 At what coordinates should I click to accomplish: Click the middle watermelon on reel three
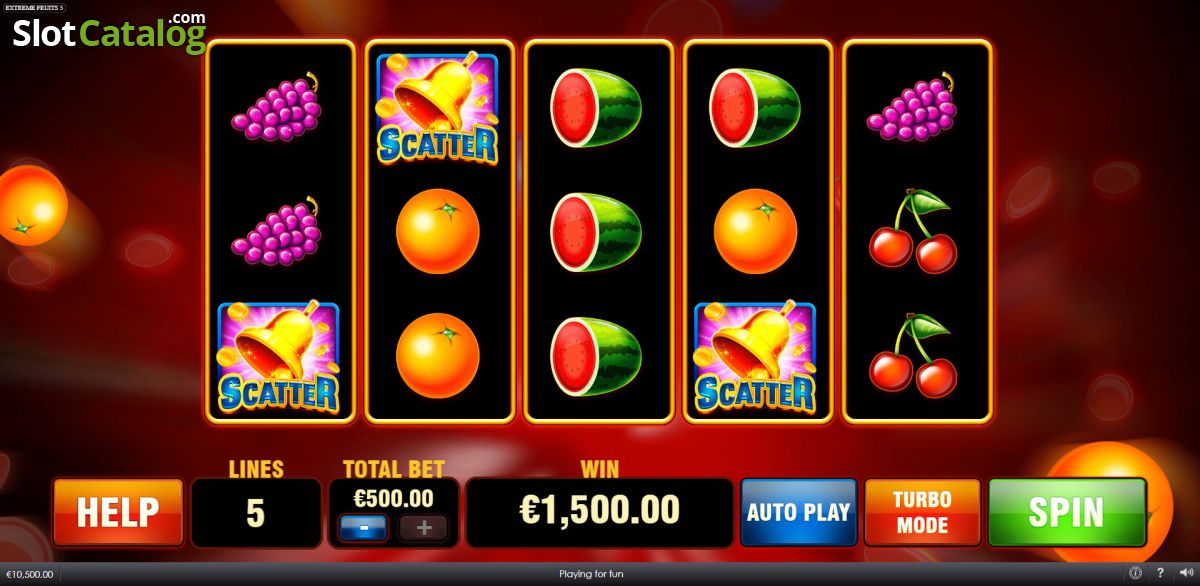point(596,232)
